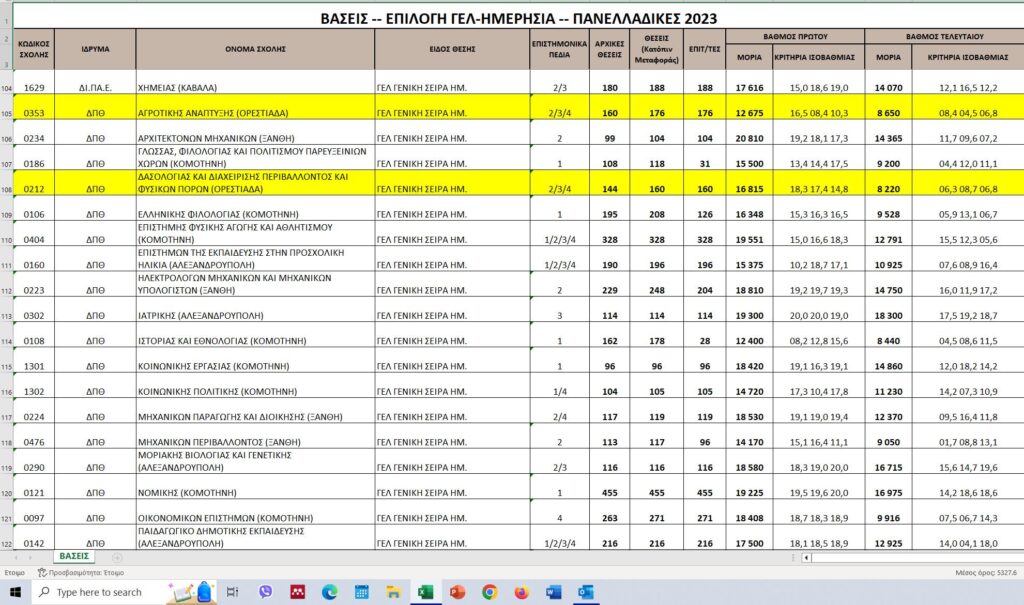Click the next sheet navigation arrow
1024x605 pixels.
point(30,557)
